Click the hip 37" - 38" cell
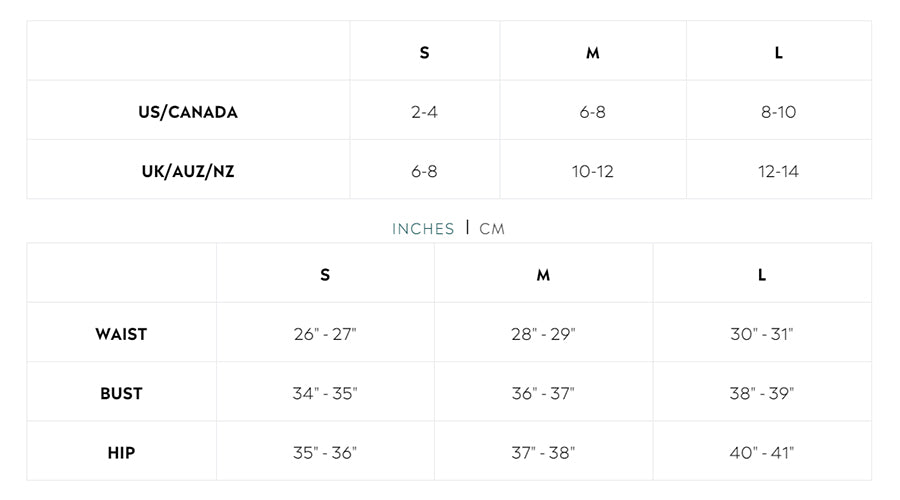The image size is (900, 500). tap(543, 452)
